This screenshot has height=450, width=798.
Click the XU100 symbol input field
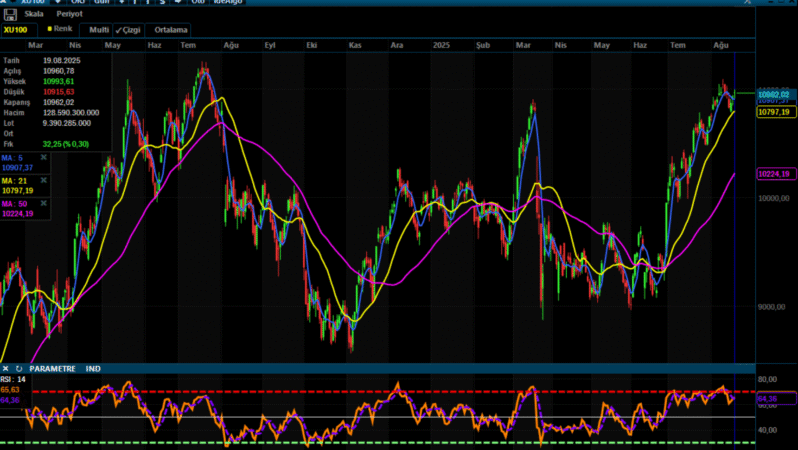pyautogui.click(x=16, y=30)
